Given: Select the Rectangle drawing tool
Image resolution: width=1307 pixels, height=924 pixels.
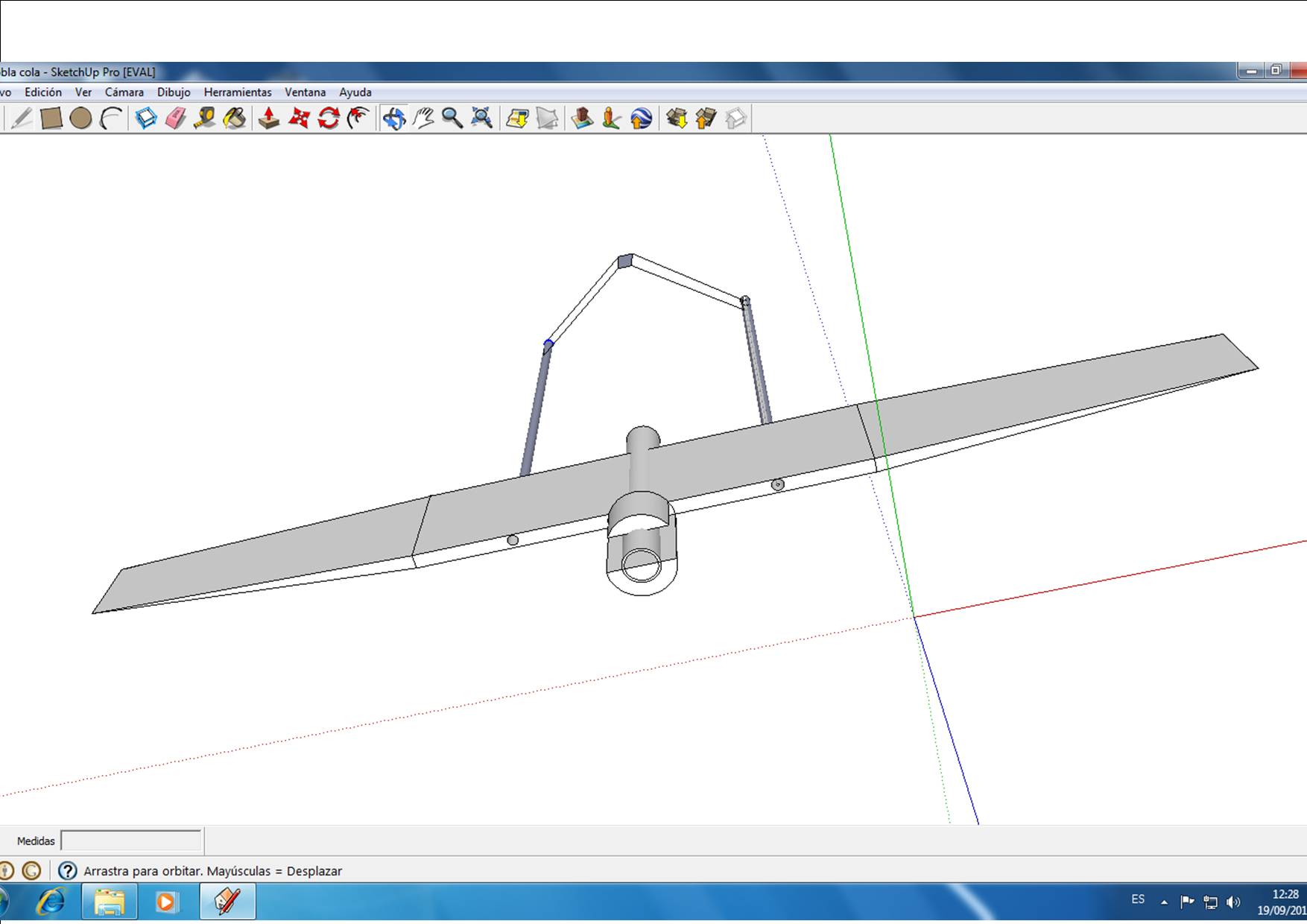Looking at the screenshot, I should tap(51, 118).
